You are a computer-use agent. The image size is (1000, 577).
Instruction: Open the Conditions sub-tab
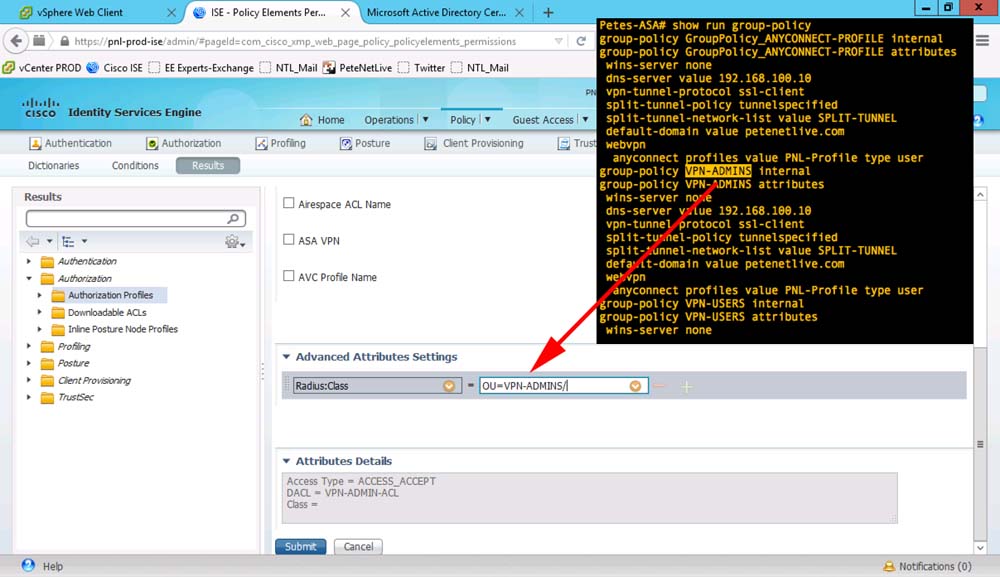click(x=135, y=165)
